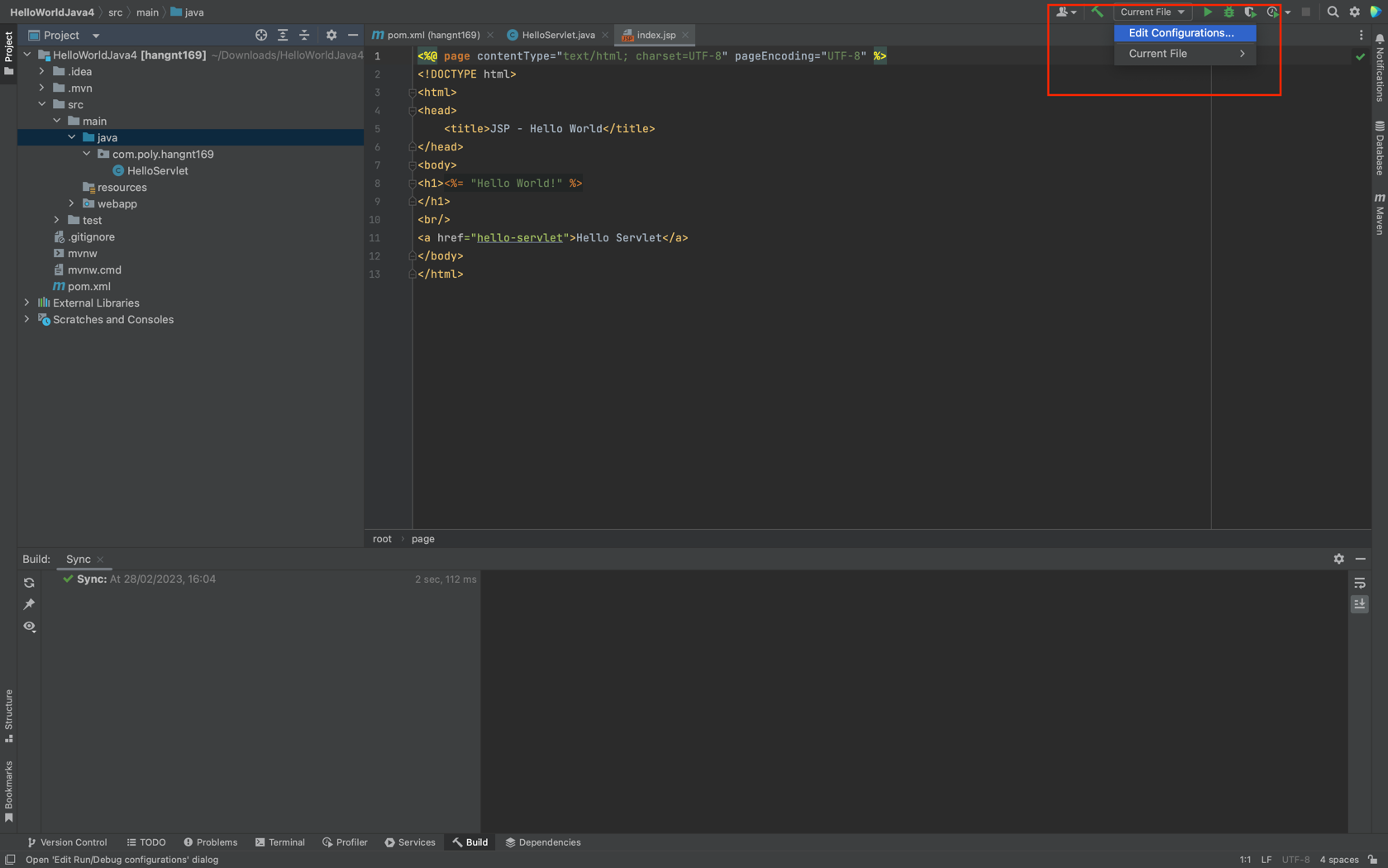Viewport: 1388px width, 868px height.
Task: Open the Profiler tool window
Action: tap(345, 842)
